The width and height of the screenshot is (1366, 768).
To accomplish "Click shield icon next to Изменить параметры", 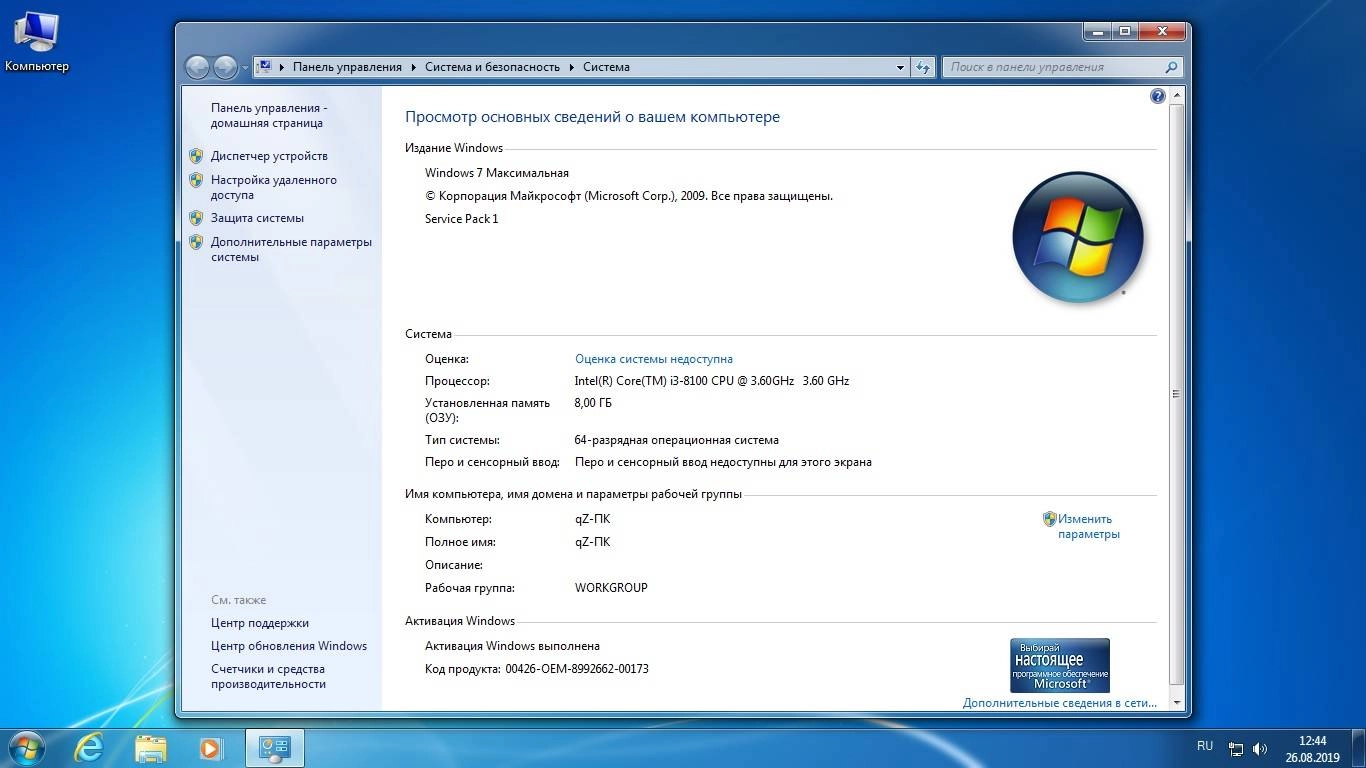I will point(1049,519).
